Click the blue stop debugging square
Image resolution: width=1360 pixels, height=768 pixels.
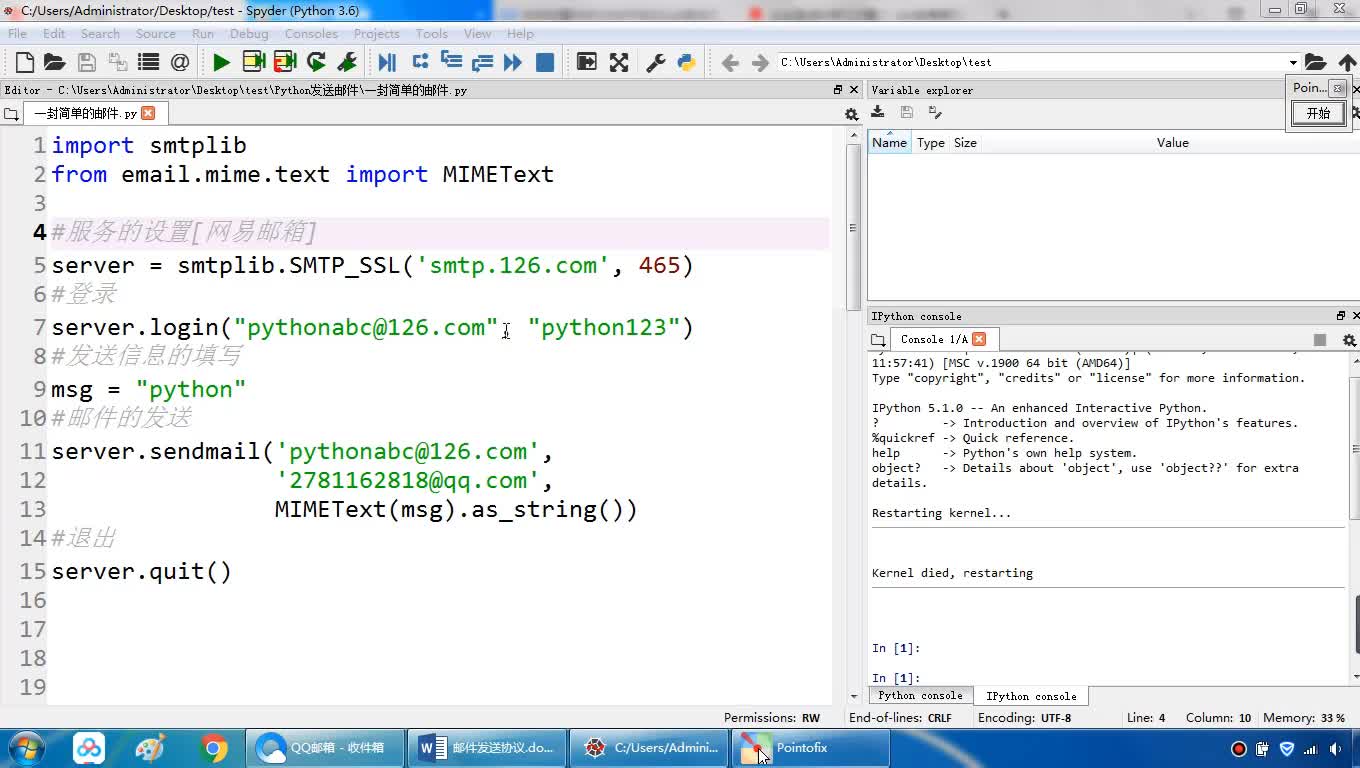(x=545, y=62)
